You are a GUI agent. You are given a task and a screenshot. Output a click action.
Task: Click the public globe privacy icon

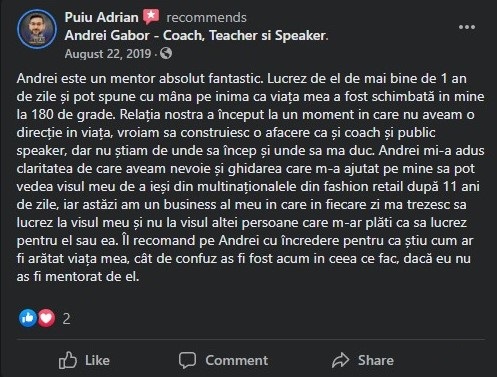[x=166, y=53]
